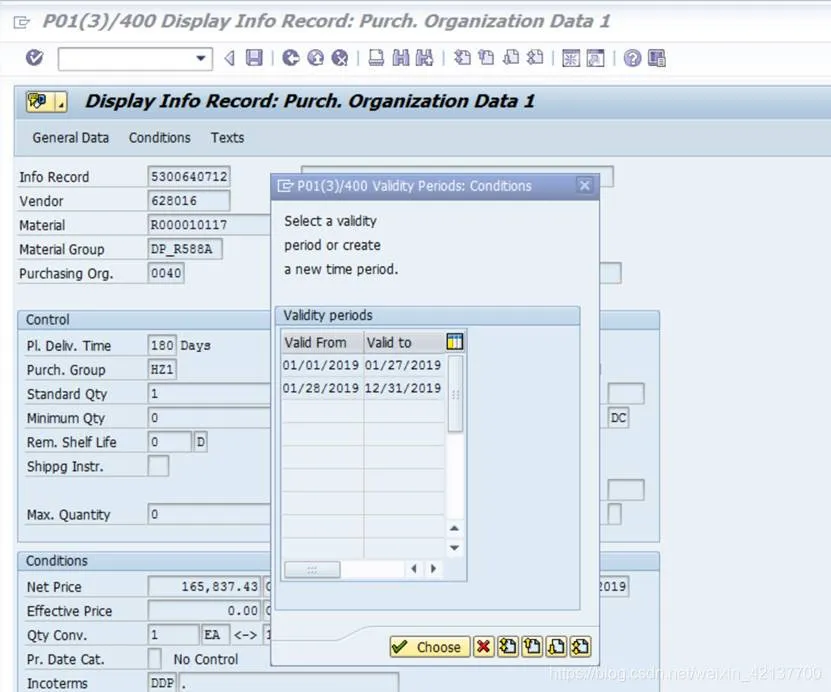The height and width of the screenshot is (692, 831).
Task: Click the Material Group field DP_R588A
Action: point(185,249)
